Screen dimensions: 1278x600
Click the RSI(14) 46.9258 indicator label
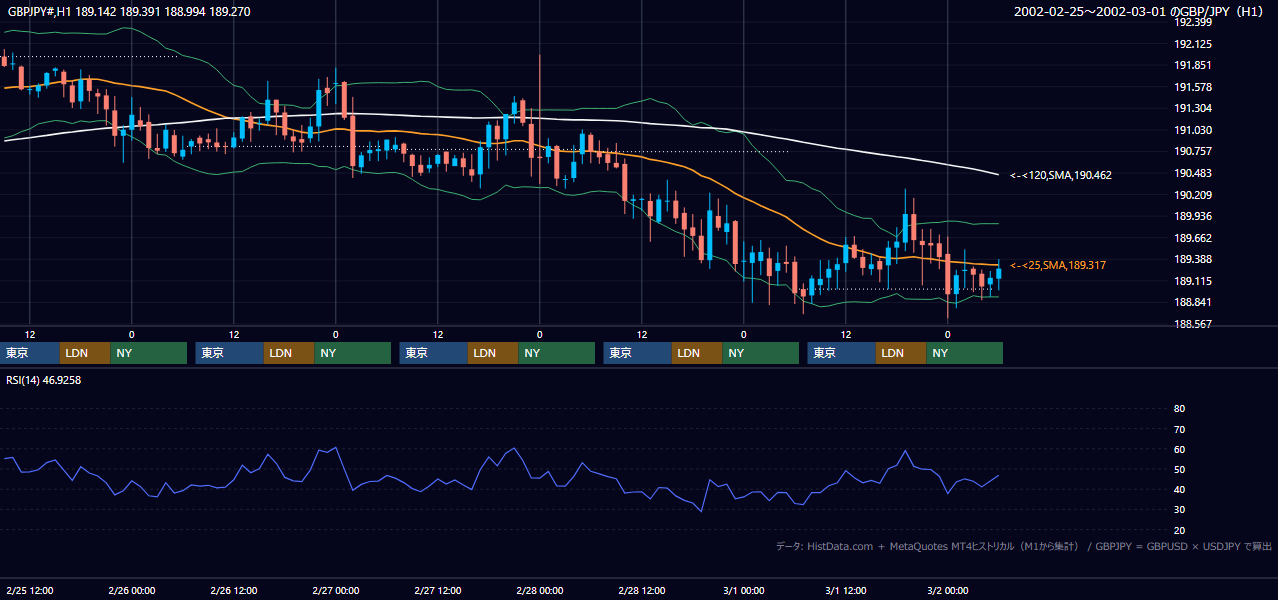tap(43, 380)
